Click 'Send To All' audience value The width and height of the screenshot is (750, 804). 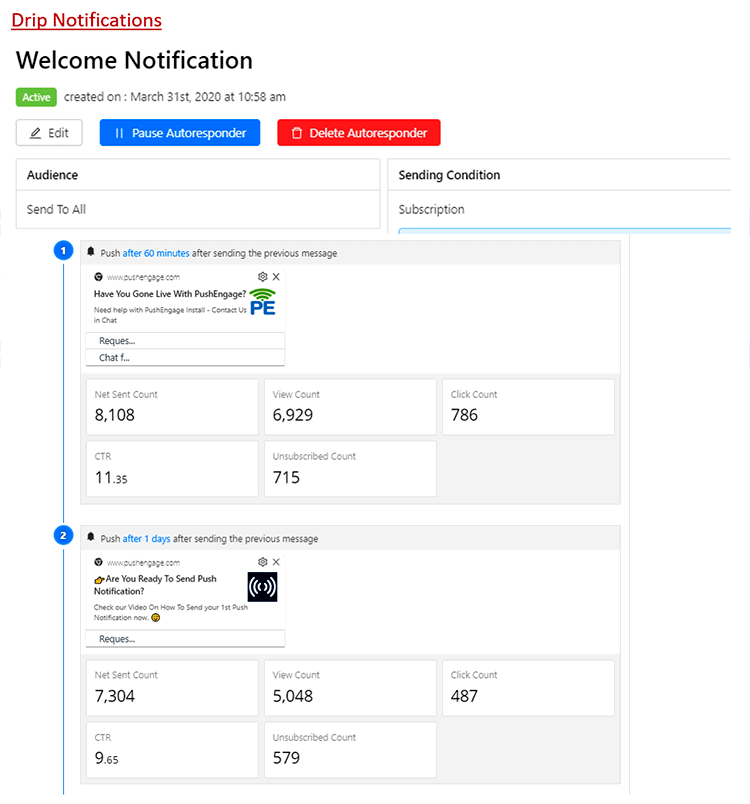[x=56, y=209]
